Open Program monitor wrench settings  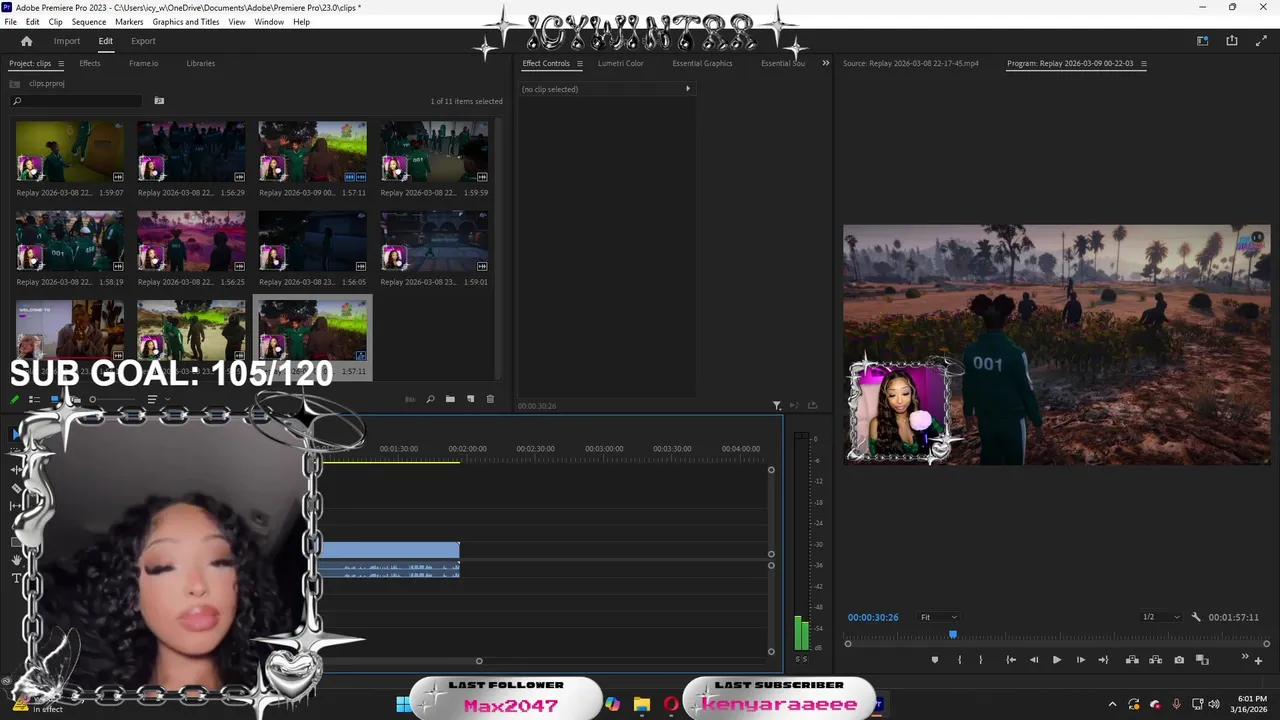click(x=1196, y=617)
